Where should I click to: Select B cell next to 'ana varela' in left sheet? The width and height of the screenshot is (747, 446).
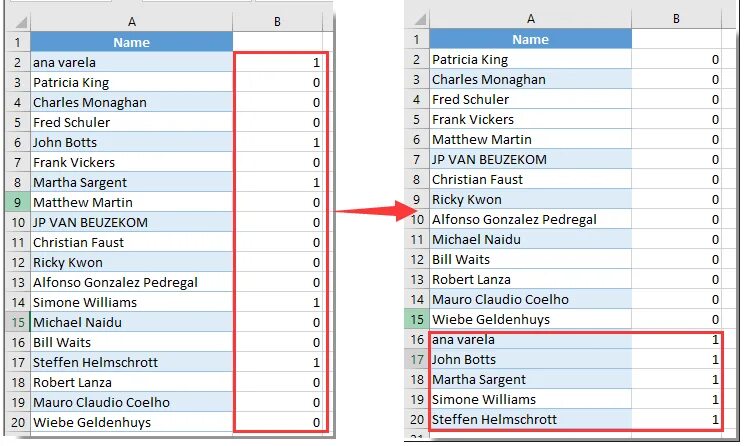277,62
